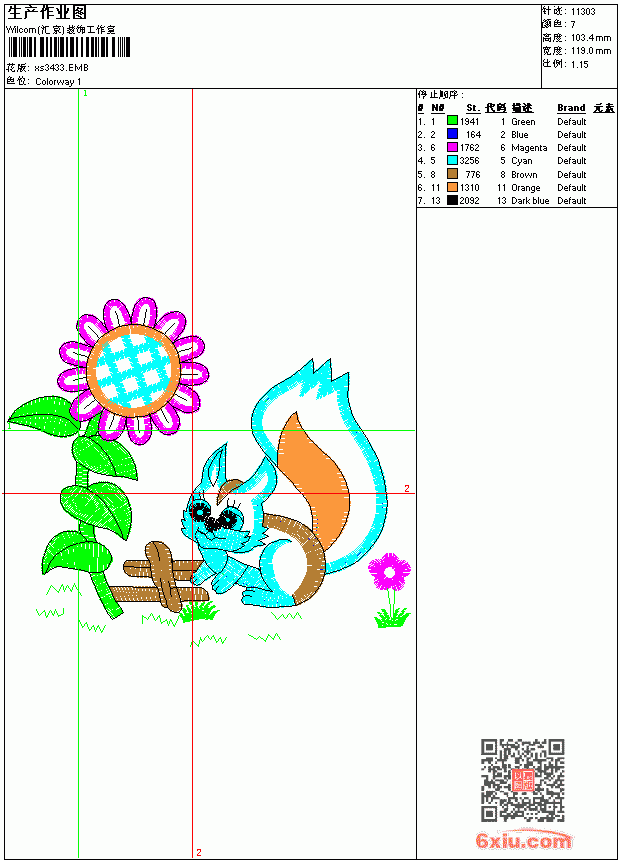620x860 pixels.
Task: Click the brown thread color swatch
Action: (x=452, y=174)
